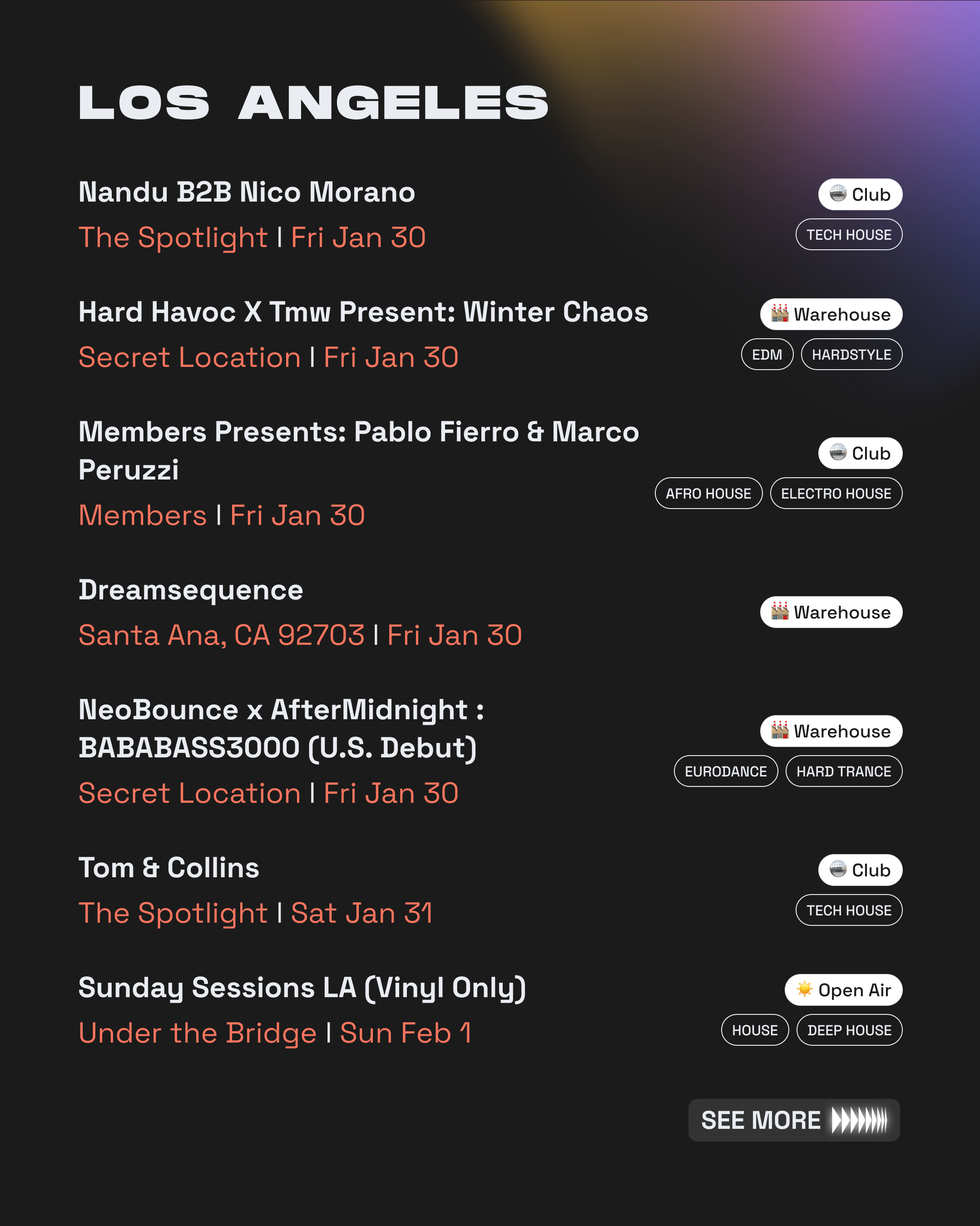This screenshot has height=1226, width=980.
Task: Click the sun icon on Open Air tag
Action: coord(804,989)
